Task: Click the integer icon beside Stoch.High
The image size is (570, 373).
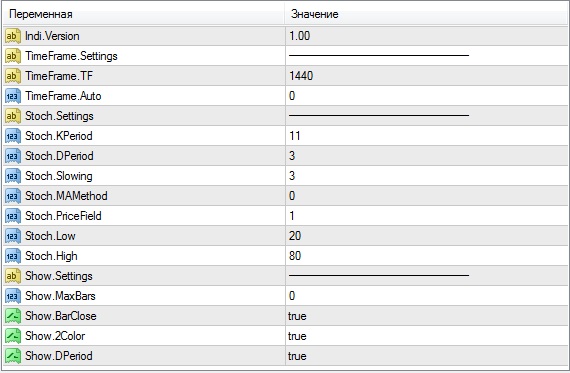Action: point(13,256)
